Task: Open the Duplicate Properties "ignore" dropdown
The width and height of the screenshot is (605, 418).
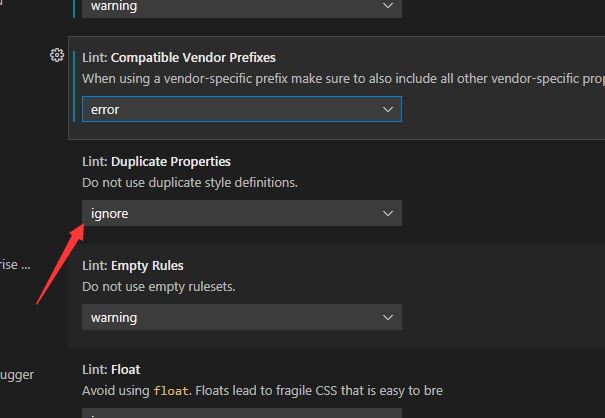Action: [240, 213]
